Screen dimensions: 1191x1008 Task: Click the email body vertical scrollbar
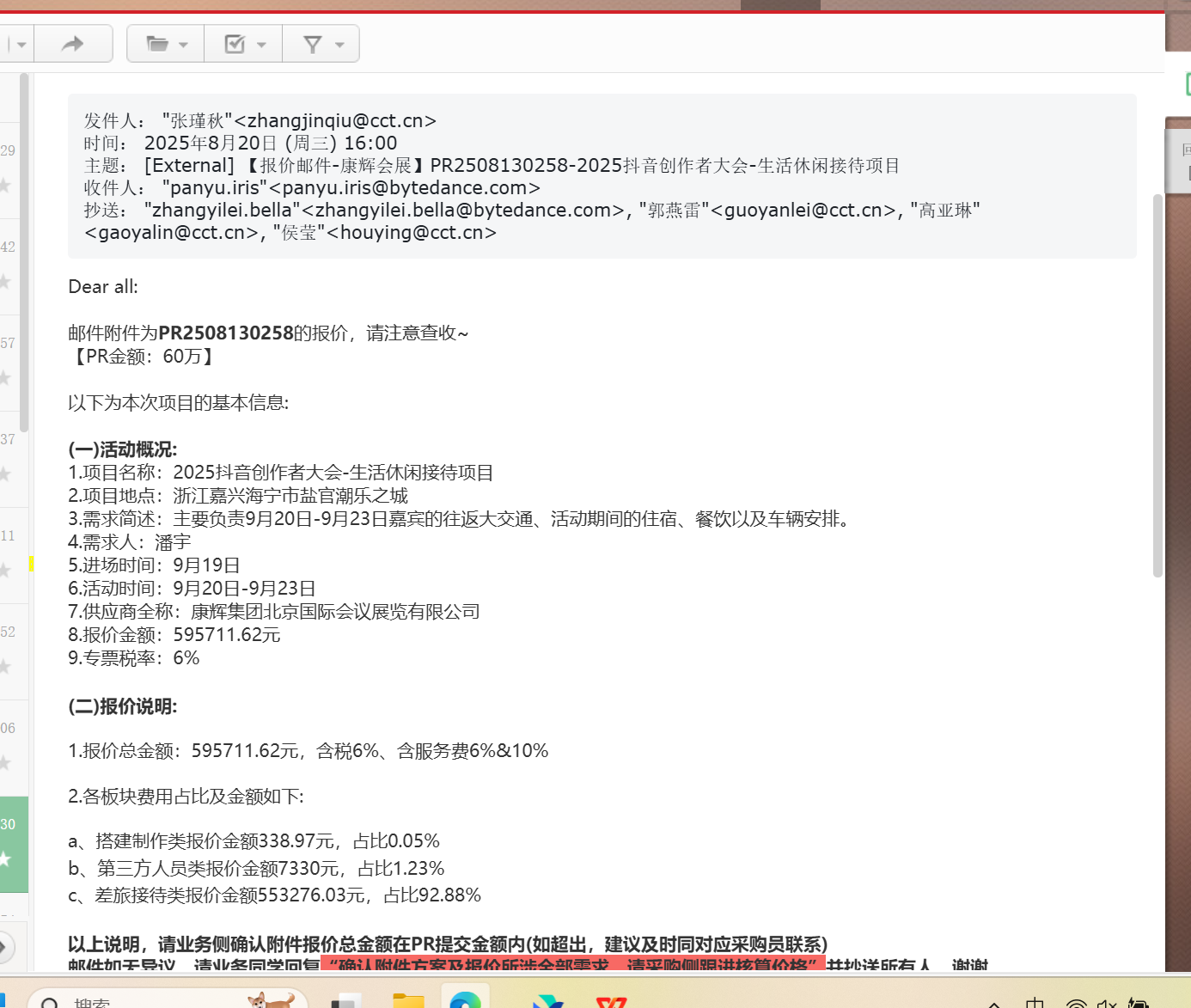[x=1157, y=387]
